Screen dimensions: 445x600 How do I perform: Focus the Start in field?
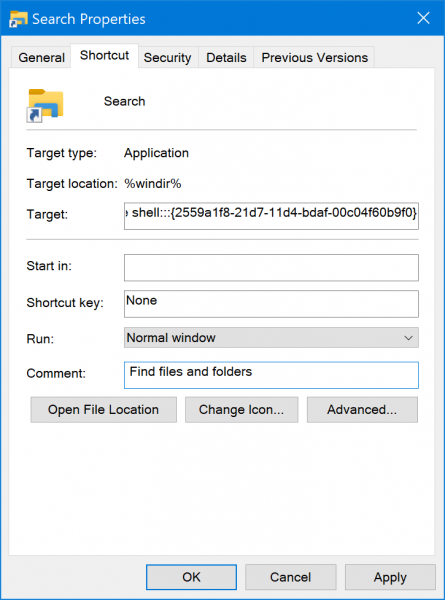coord(271,267)
